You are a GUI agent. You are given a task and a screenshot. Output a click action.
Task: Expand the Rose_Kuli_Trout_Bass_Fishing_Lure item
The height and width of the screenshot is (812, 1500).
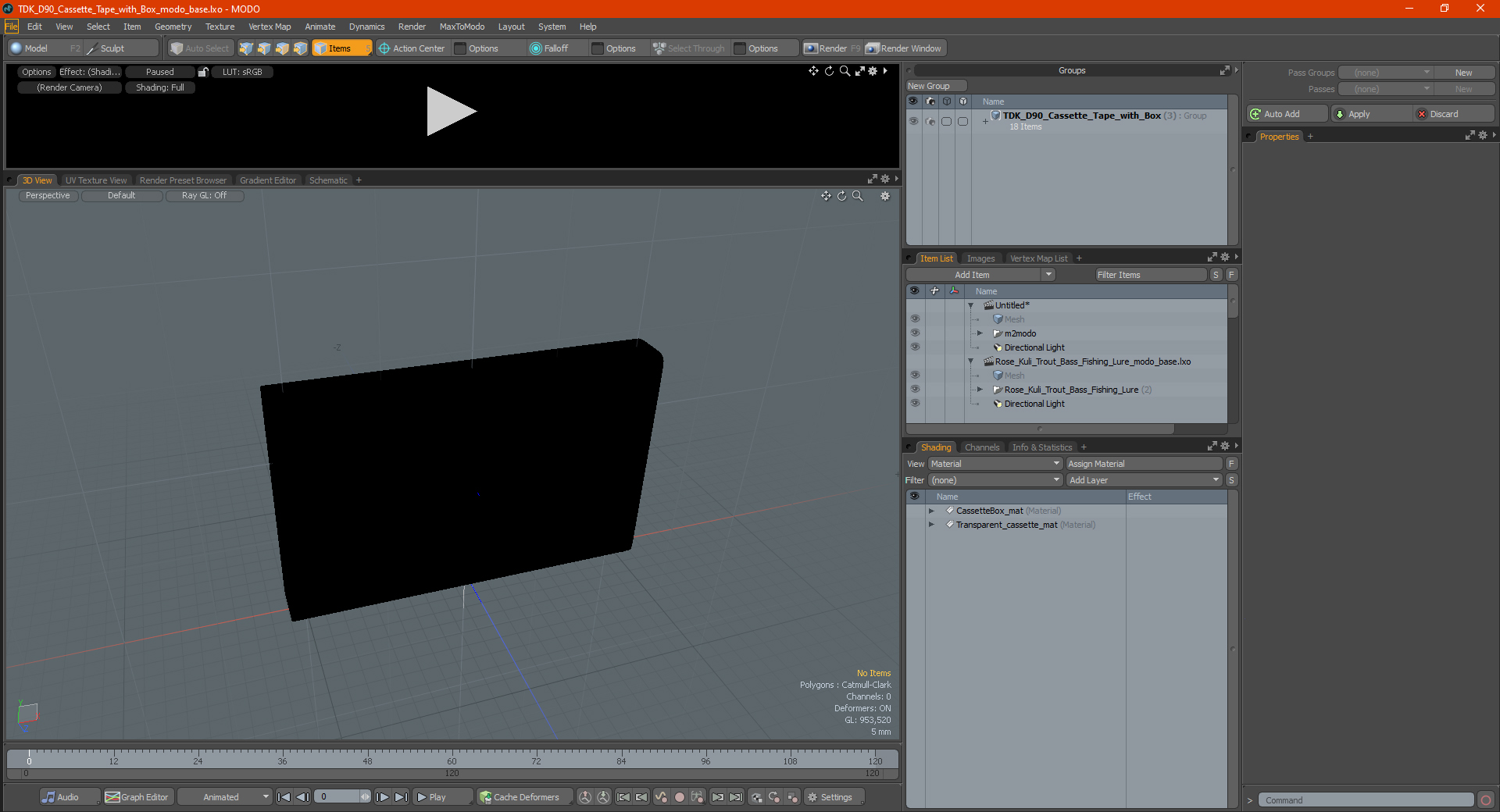click(980, 390)
